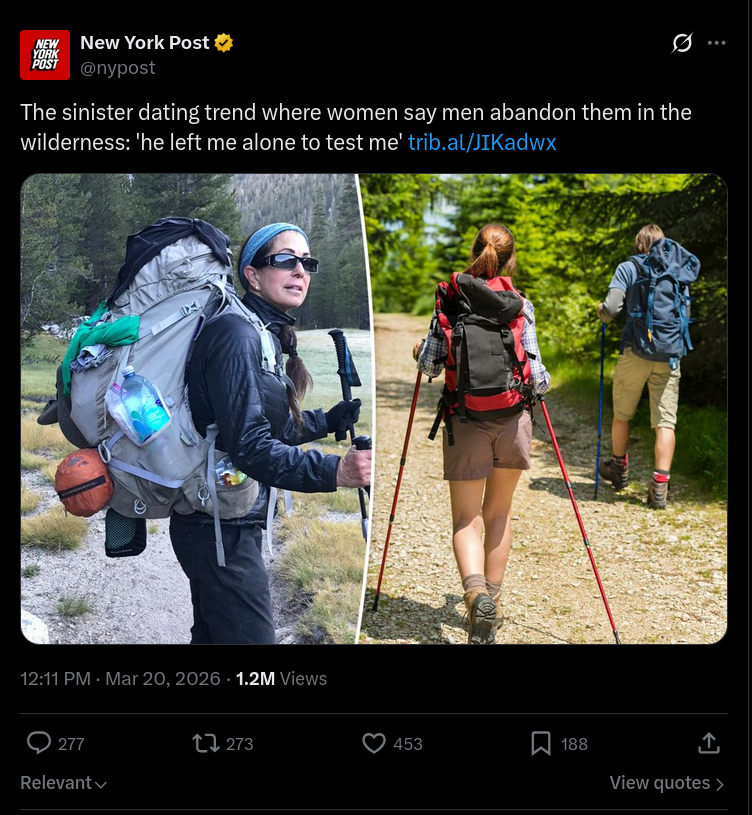
Task: Like the post with the heart icon
Action: [x=374, y=743]
